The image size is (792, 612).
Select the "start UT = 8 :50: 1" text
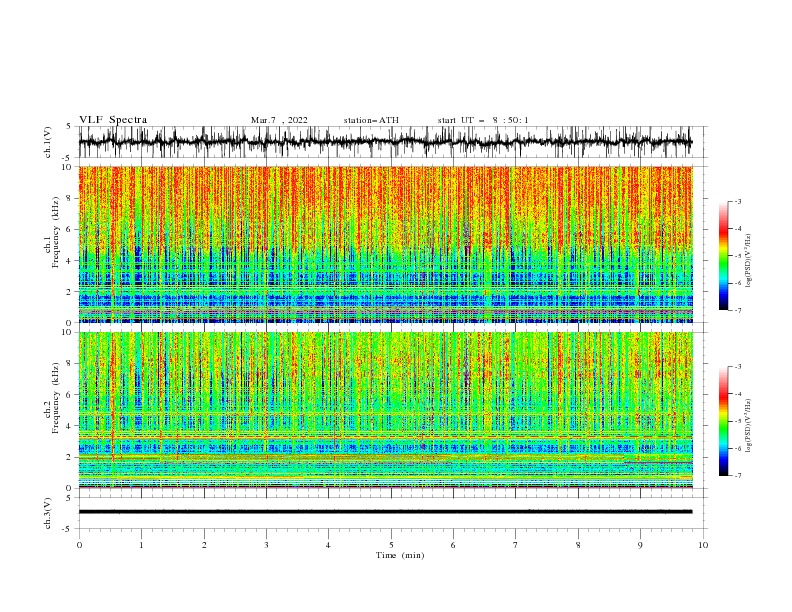pos(483,120)
